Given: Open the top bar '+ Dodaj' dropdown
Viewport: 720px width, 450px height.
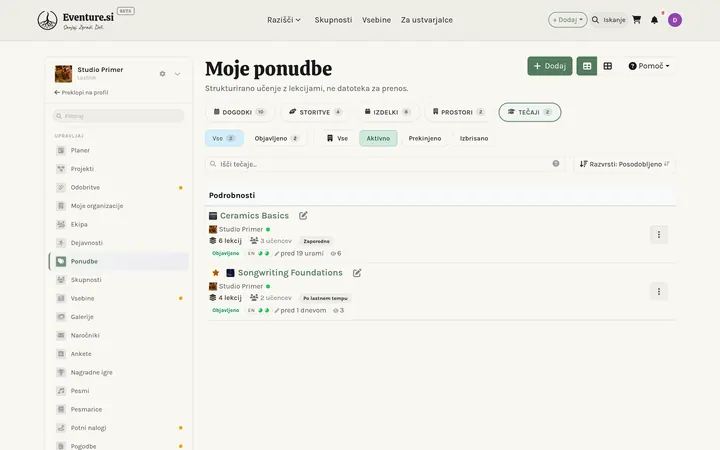Looking at the screenshot, I should [x=568, y=20].
